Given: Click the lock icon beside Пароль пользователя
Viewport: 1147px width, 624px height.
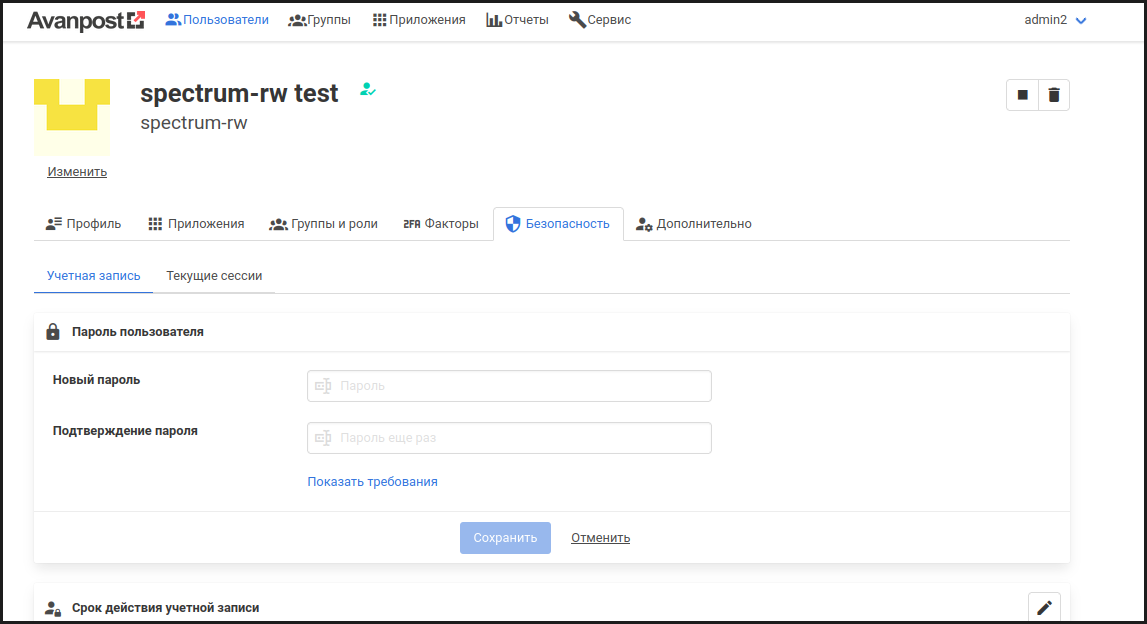Looking at the screenshot, I should pos(53,331).
